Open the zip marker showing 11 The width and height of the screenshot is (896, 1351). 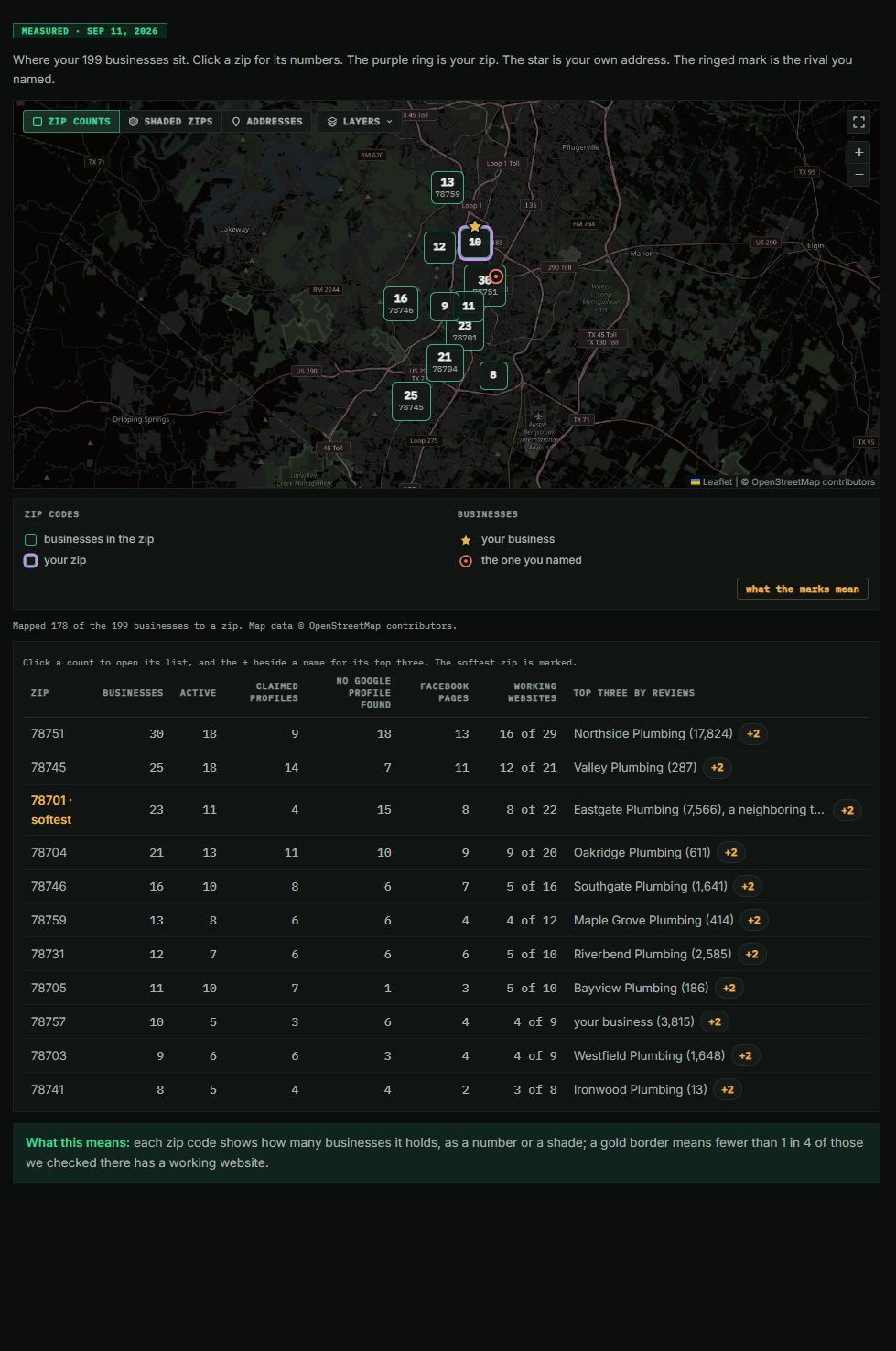pyautogui.click(x=469, y=307)
